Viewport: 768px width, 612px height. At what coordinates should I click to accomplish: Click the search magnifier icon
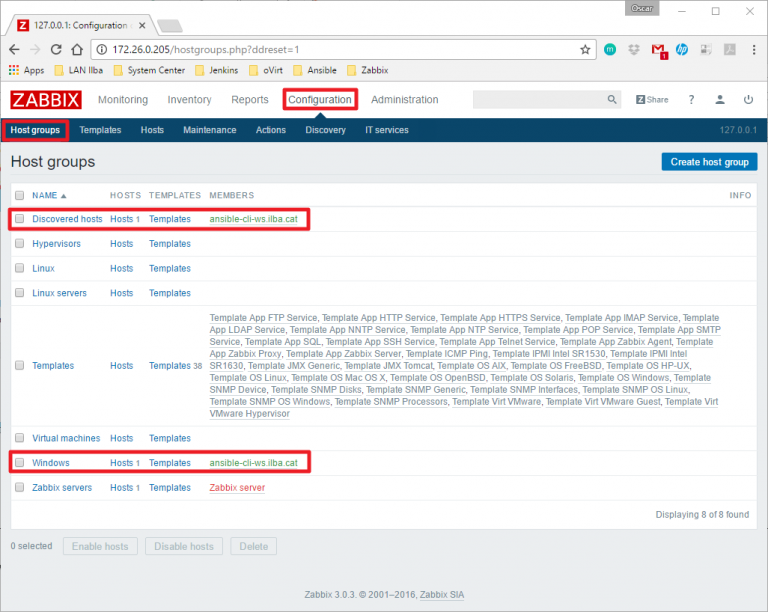point(612,99)
